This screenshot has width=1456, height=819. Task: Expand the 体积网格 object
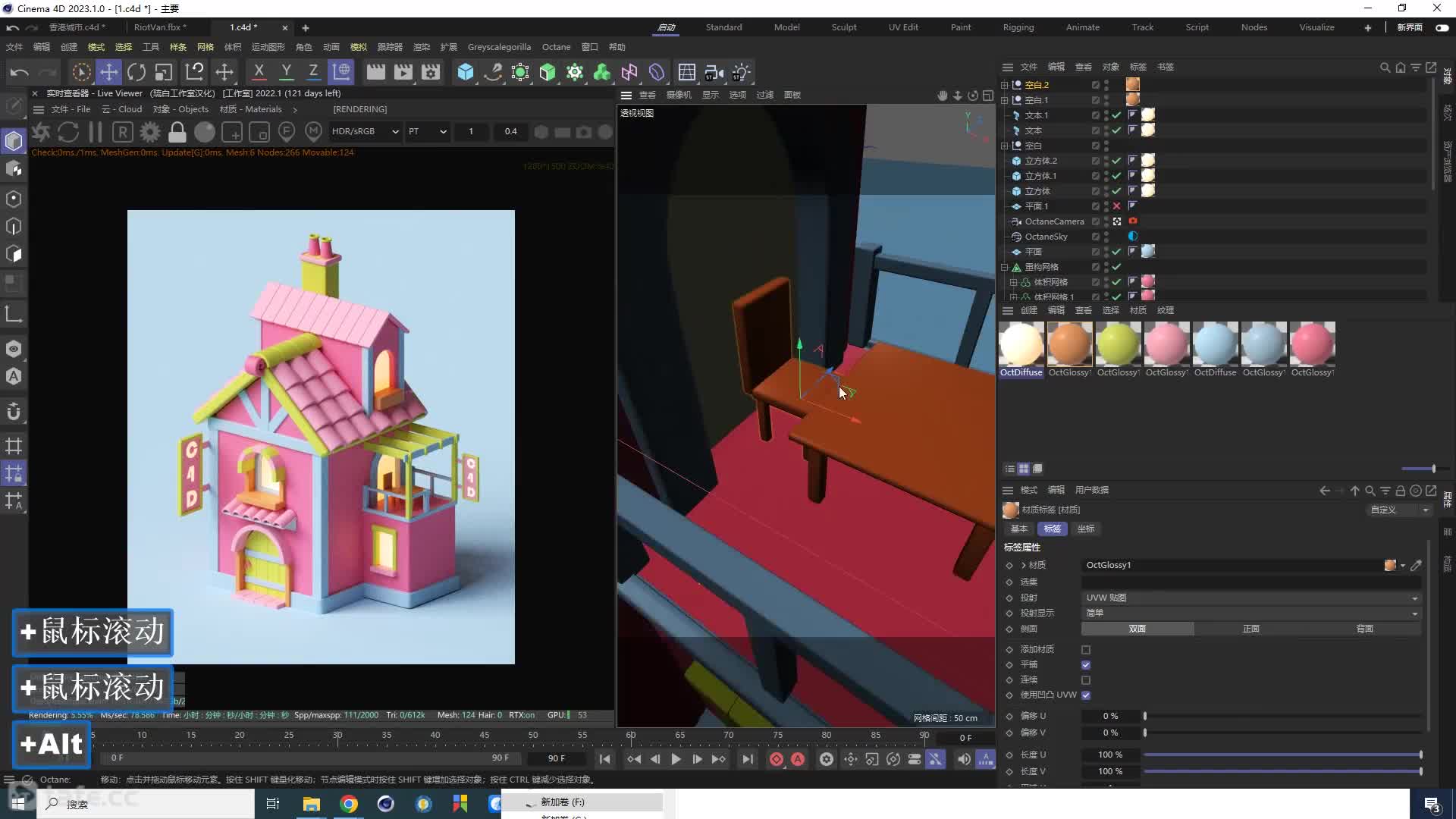click(x=1013, y=282)
